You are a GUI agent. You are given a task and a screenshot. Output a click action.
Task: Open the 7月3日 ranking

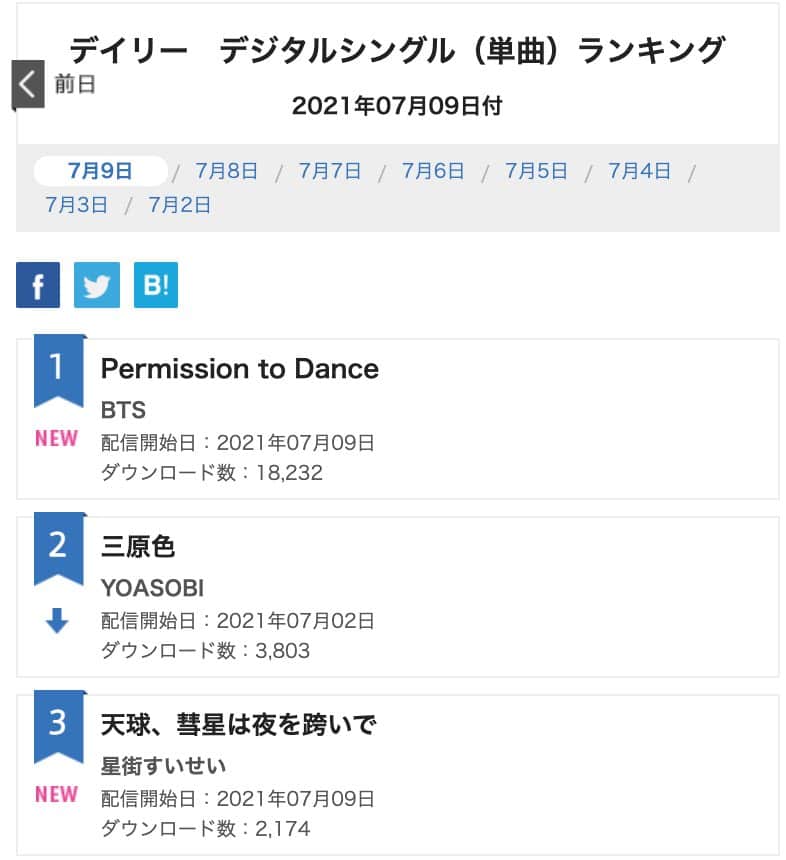[x=76, y=205]
